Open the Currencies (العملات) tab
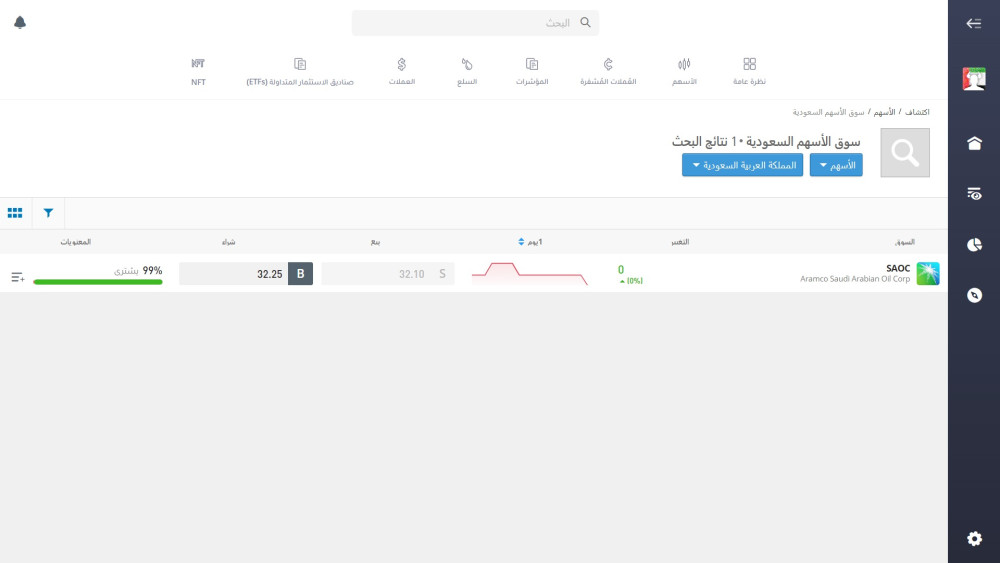 pos(402,72)
